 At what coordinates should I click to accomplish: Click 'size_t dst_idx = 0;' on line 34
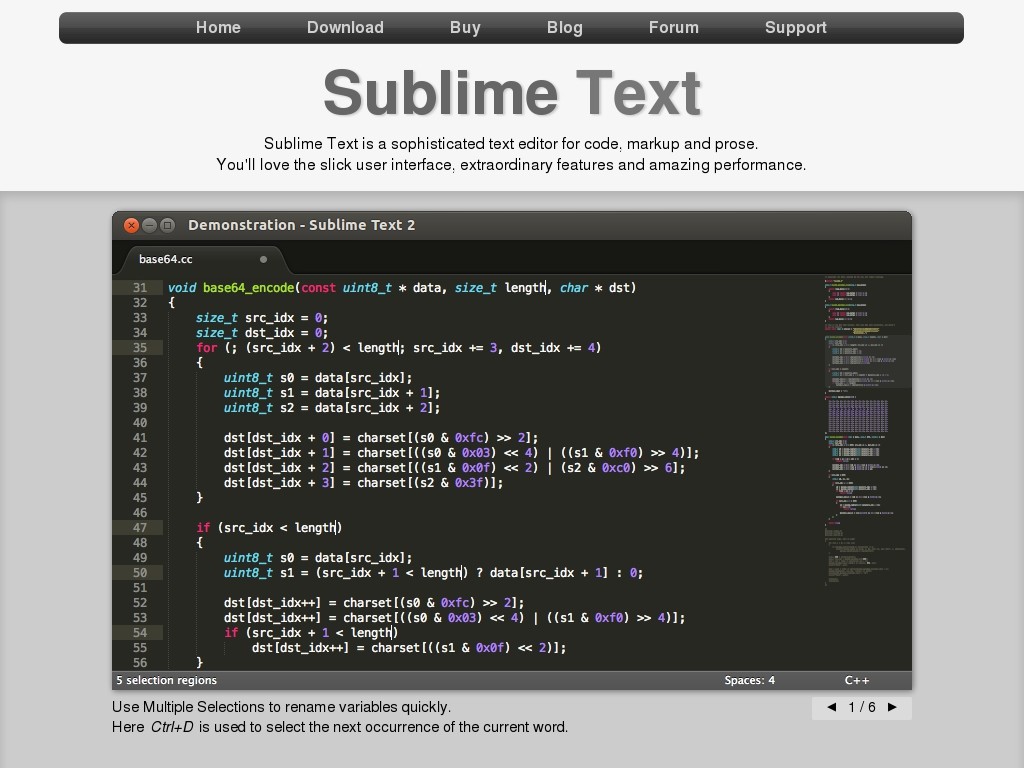[x=262, y=333]
